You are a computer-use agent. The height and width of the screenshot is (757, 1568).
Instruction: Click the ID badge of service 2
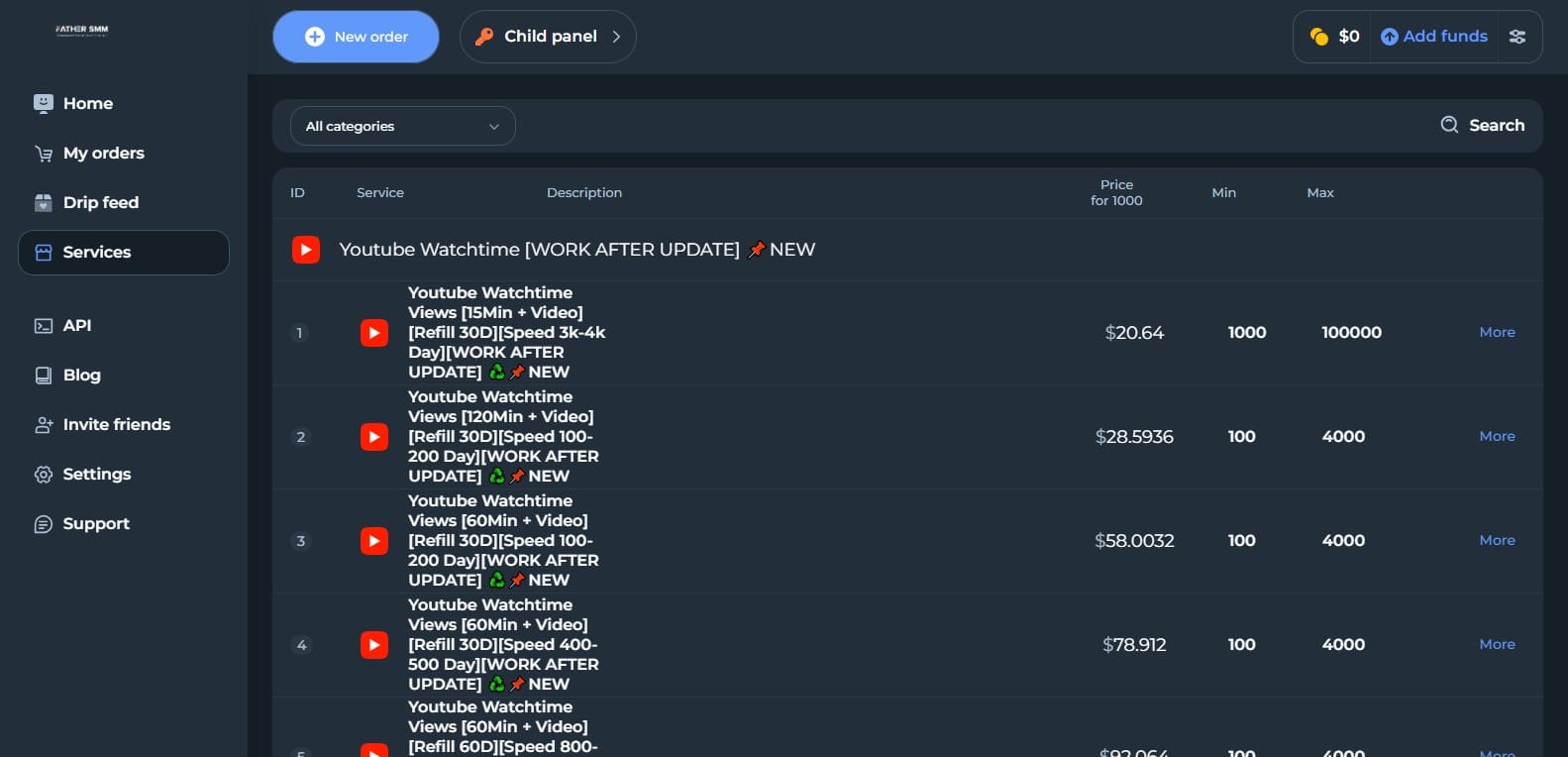[301, 437]
